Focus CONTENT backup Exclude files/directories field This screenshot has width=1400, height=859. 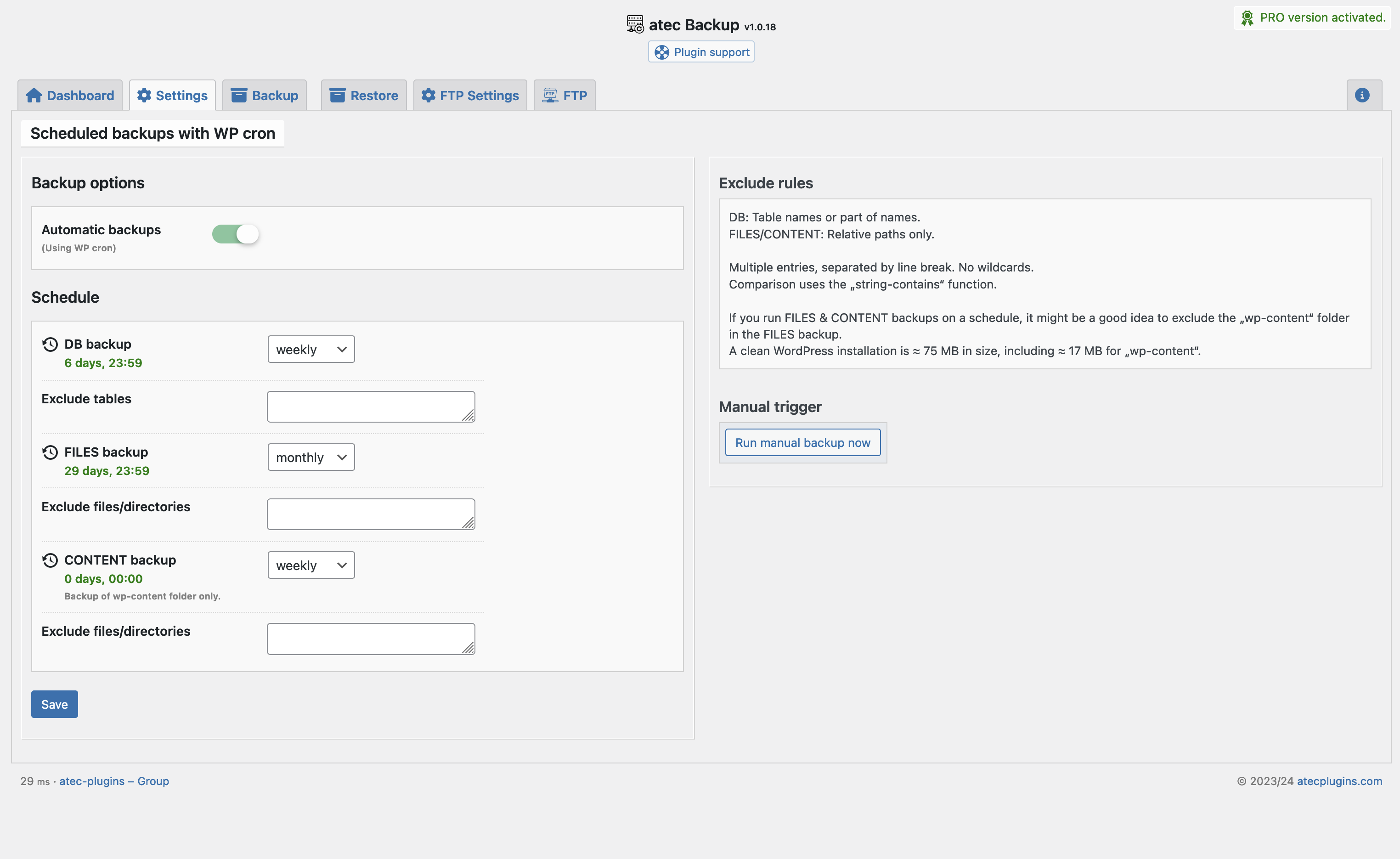tap(371, 639)
